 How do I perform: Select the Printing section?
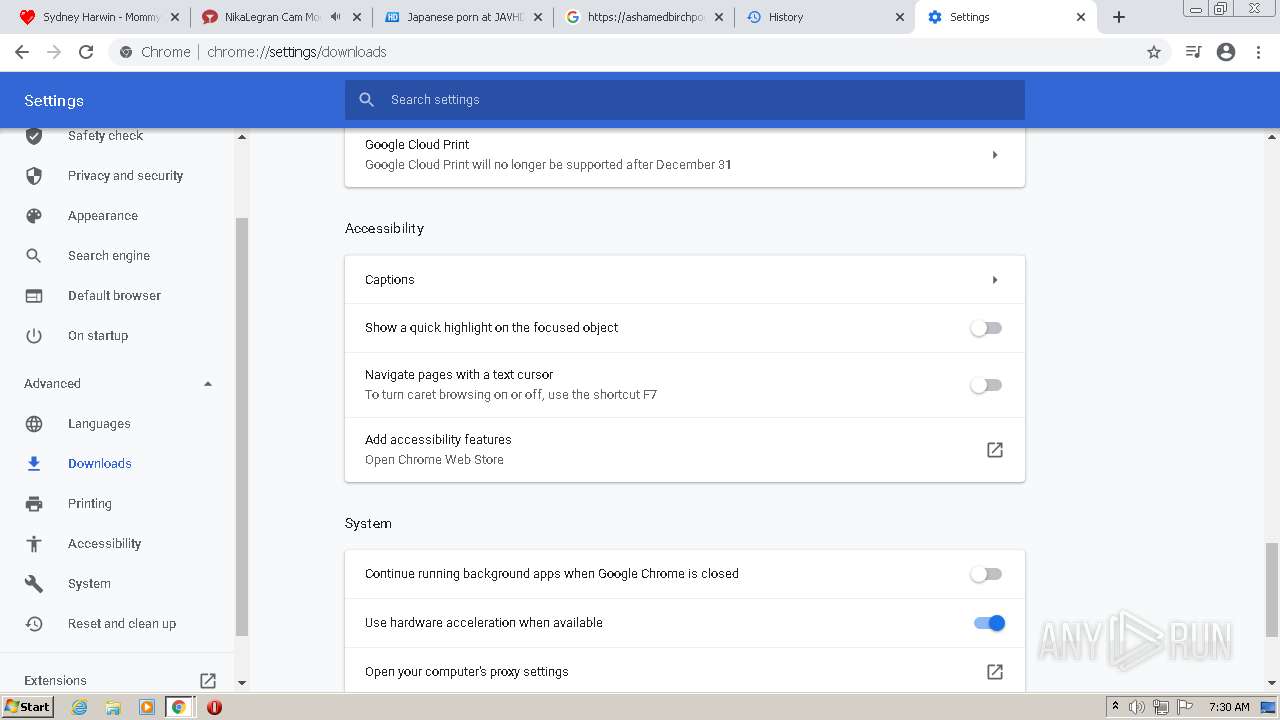click(90, 504)
